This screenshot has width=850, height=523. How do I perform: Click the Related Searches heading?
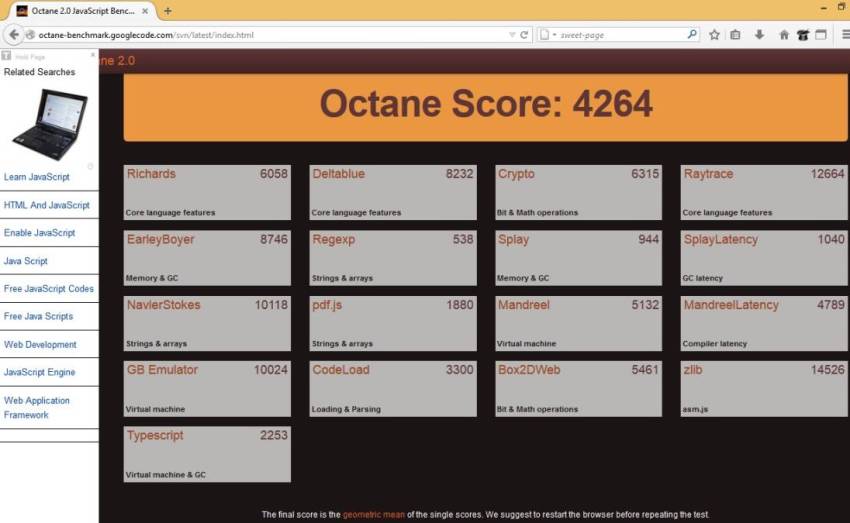tap(39, 72)
